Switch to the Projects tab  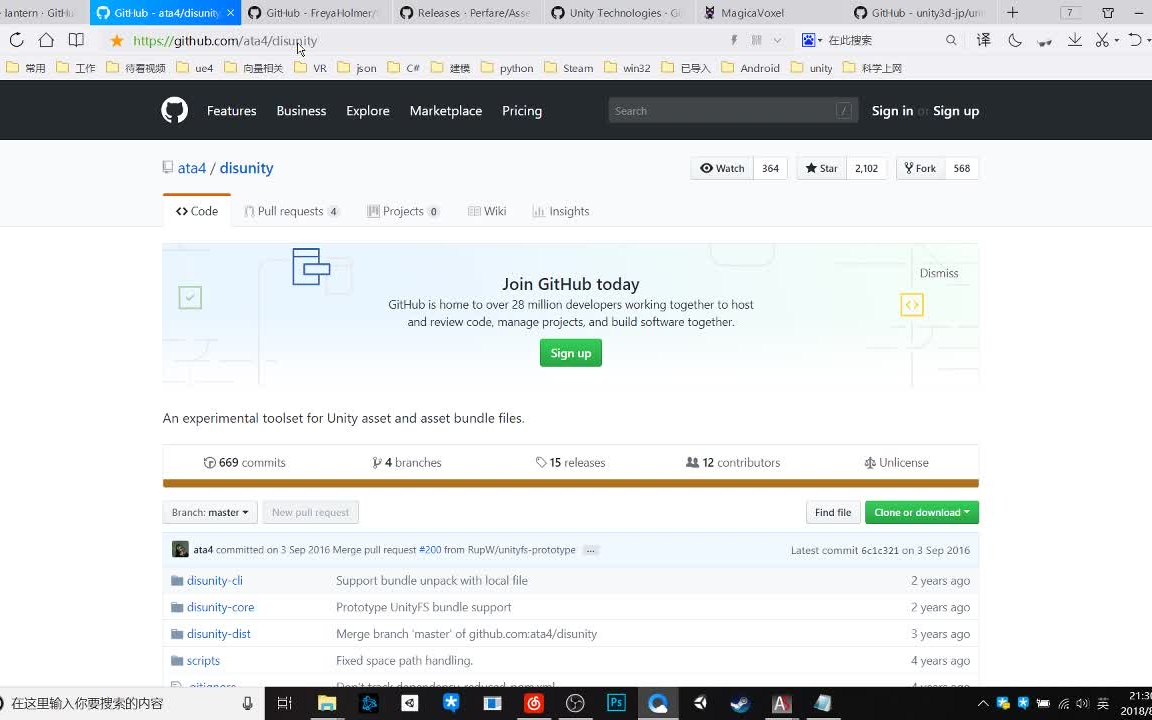click(x=403, y=211)
